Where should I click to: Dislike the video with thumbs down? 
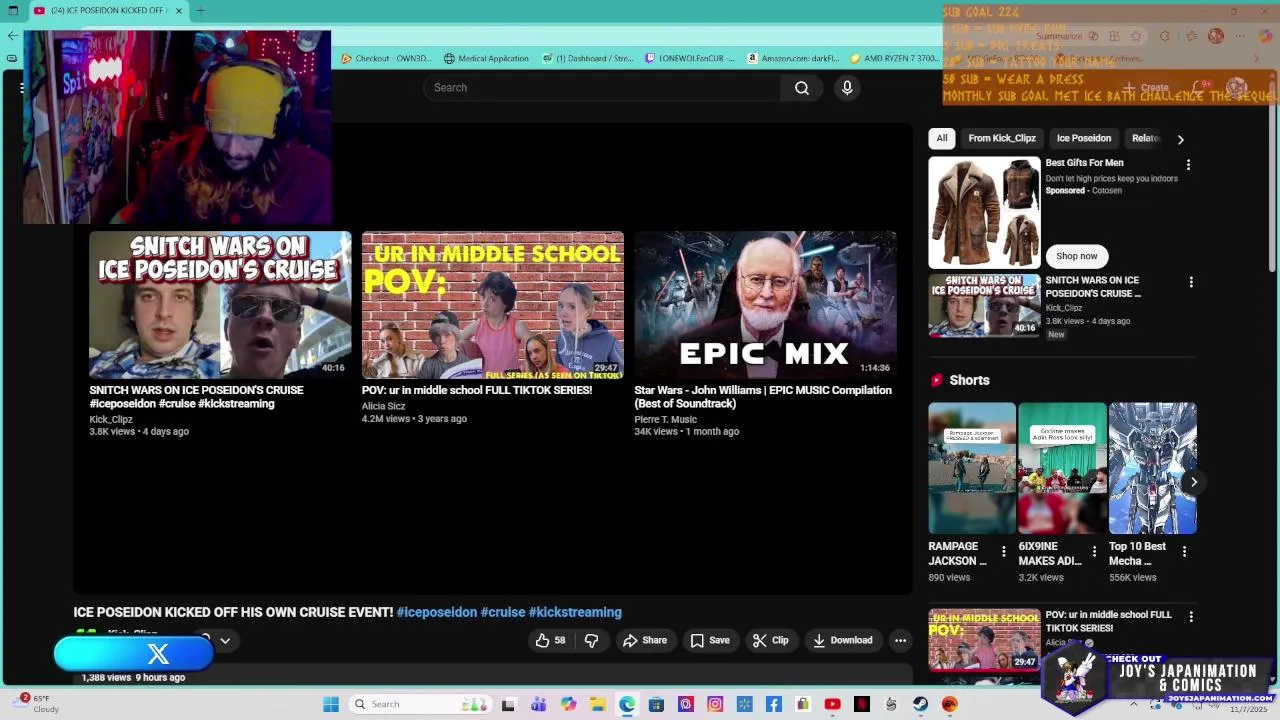pos(591,640)
